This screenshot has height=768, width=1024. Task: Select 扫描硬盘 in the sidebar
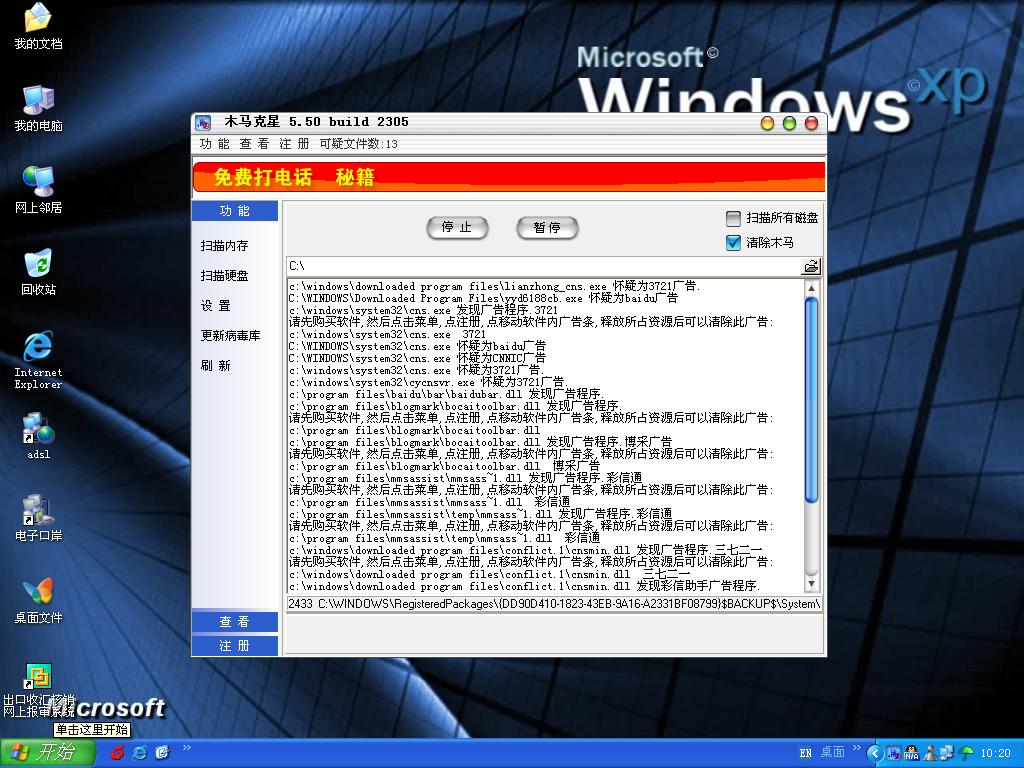coord(224,276)
